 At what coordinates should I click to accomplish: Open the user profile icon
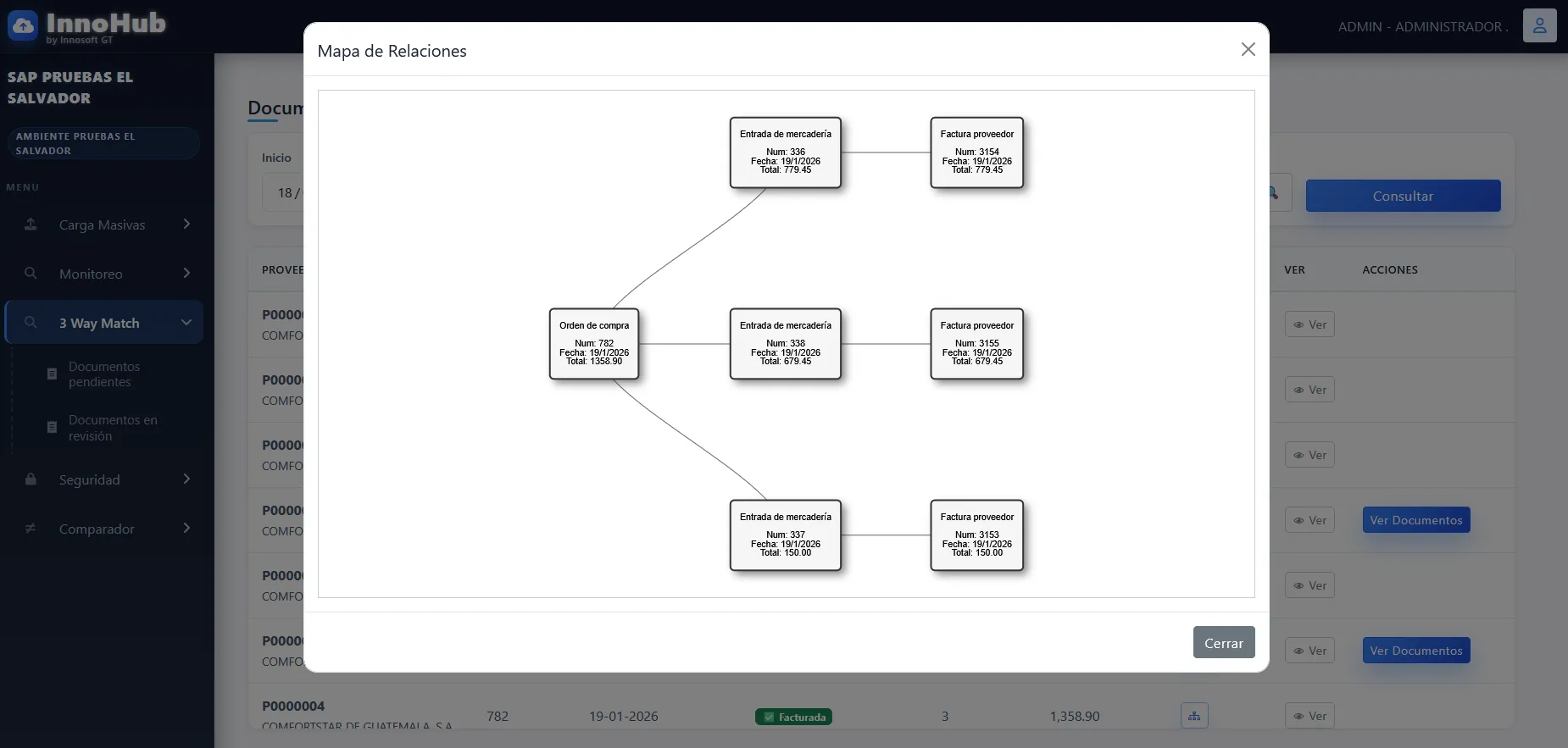pos(1540,25)
